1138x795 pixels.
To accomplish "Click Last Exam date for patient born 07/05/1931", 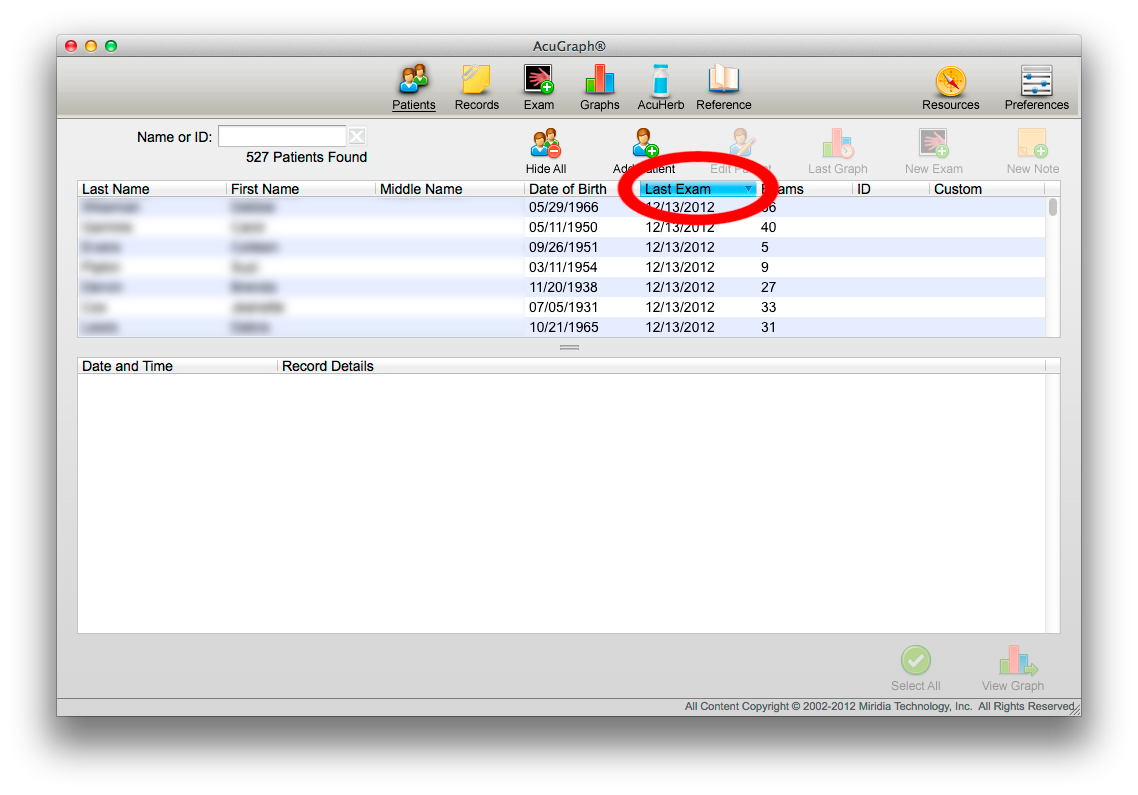I will click(x=680, y=307).
